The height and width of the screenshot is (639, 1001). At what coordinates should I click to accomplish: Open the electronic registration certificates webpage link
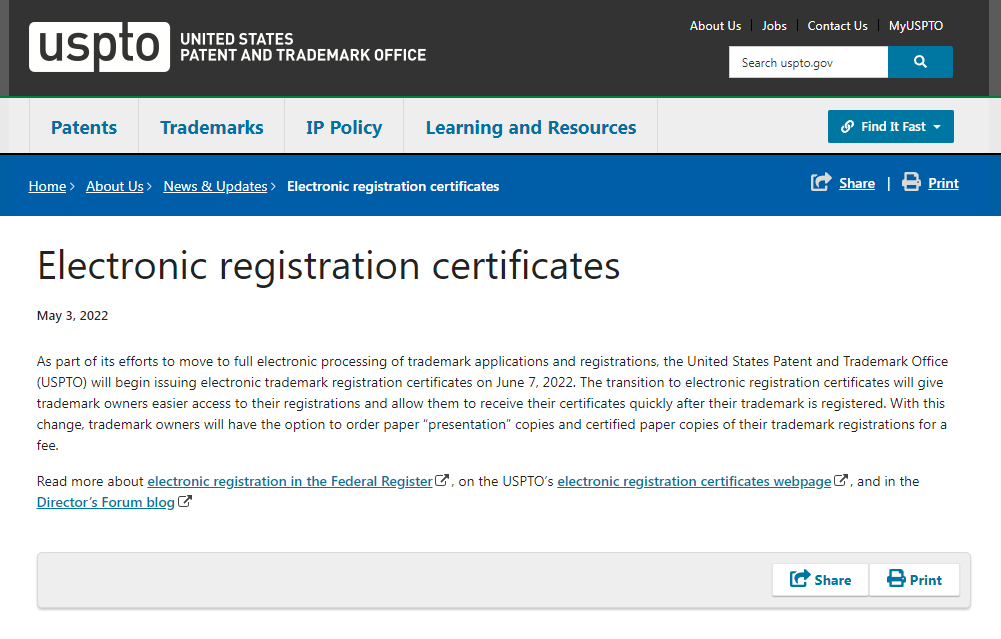point(694,481)
